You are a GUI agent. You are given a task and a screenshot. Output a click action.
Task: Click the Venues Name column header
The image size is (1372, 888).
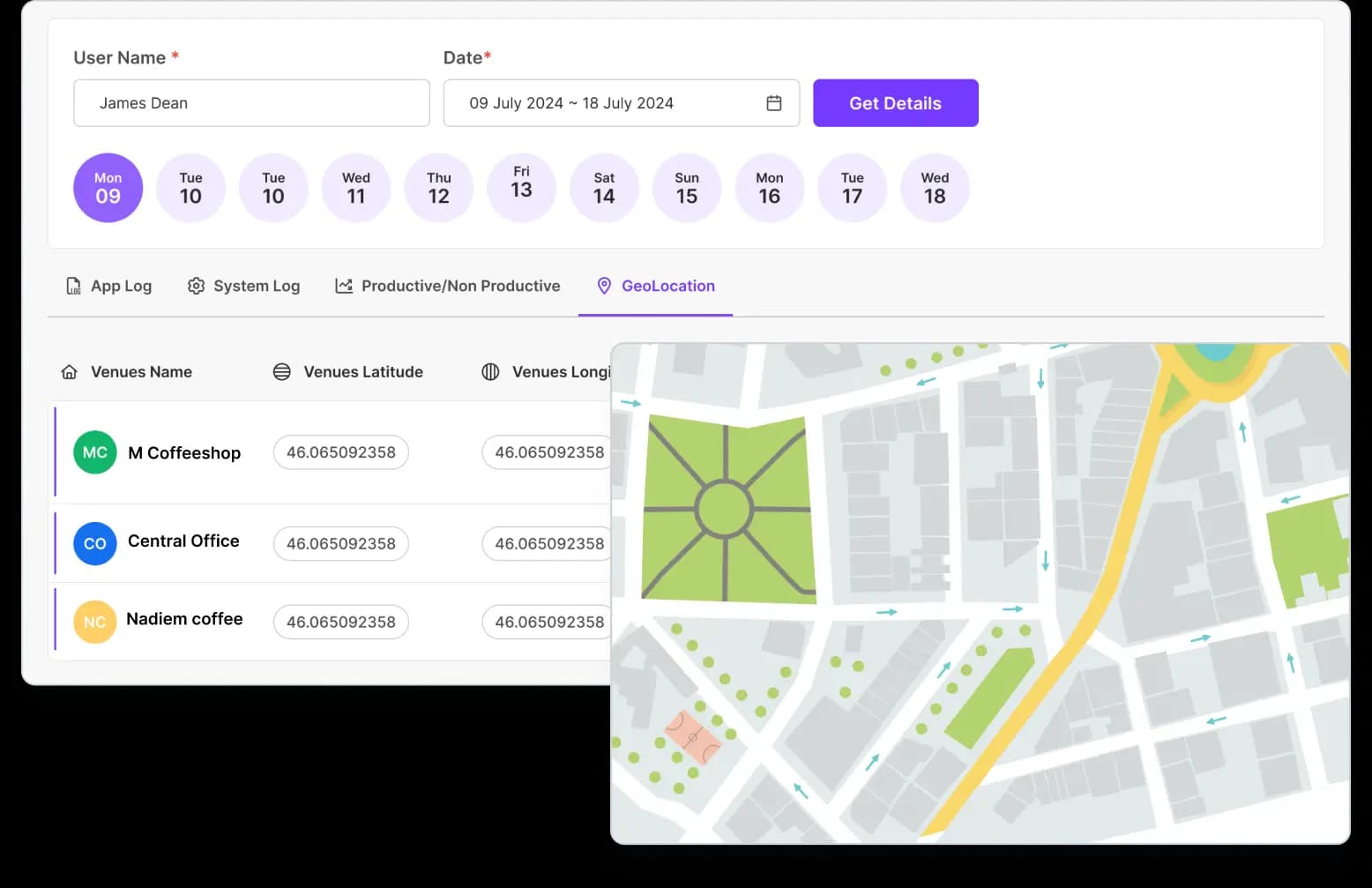[x=141, y=372]
